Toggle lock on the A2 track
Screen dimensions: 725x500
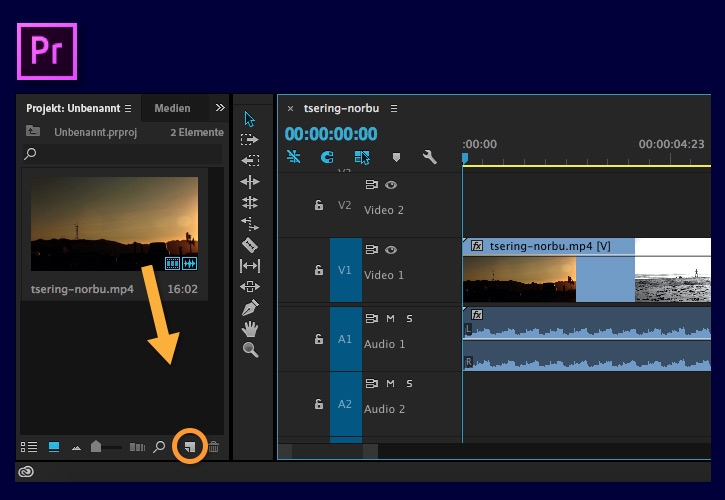point(319,404)
